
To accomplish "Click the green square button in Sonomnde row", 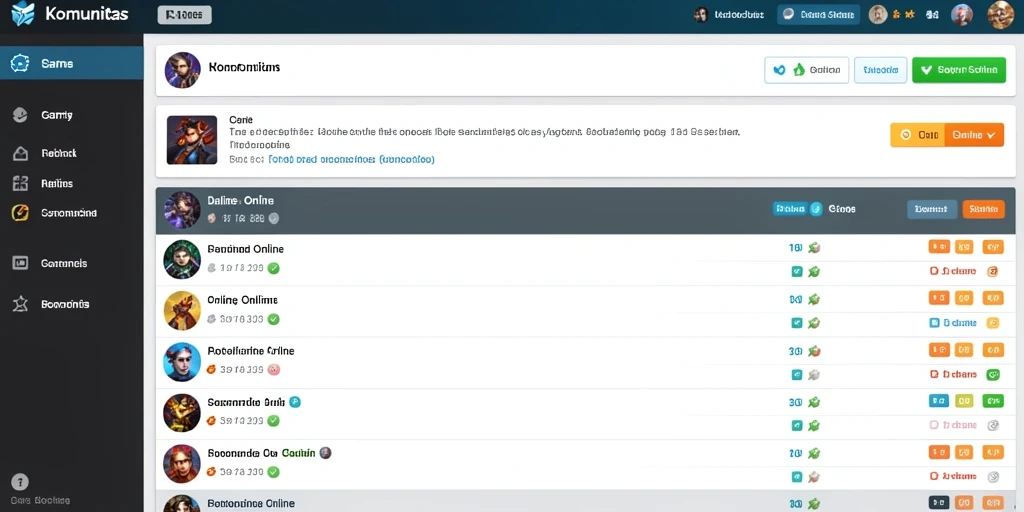I will (x=993, y=401).
